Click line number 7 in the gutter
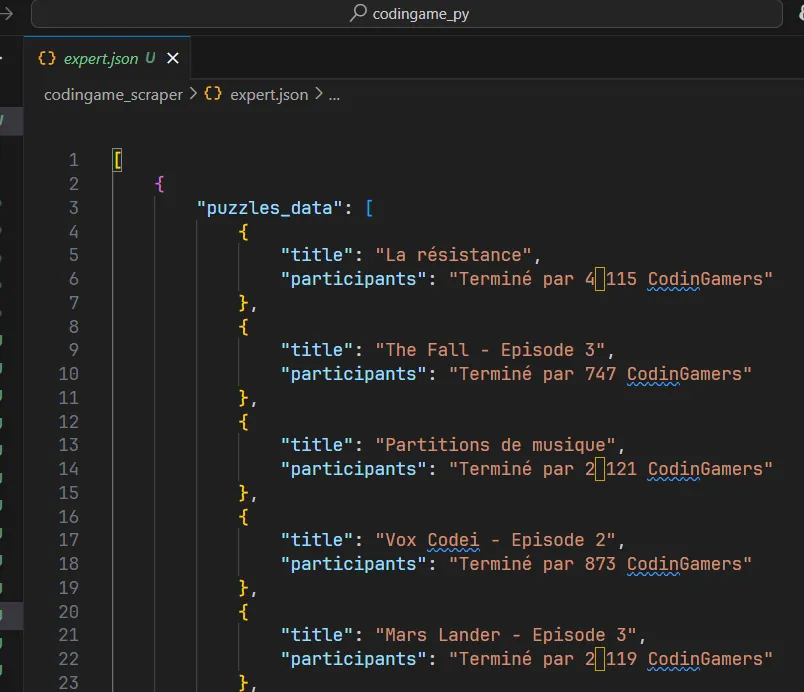 (x=74, y=303)
